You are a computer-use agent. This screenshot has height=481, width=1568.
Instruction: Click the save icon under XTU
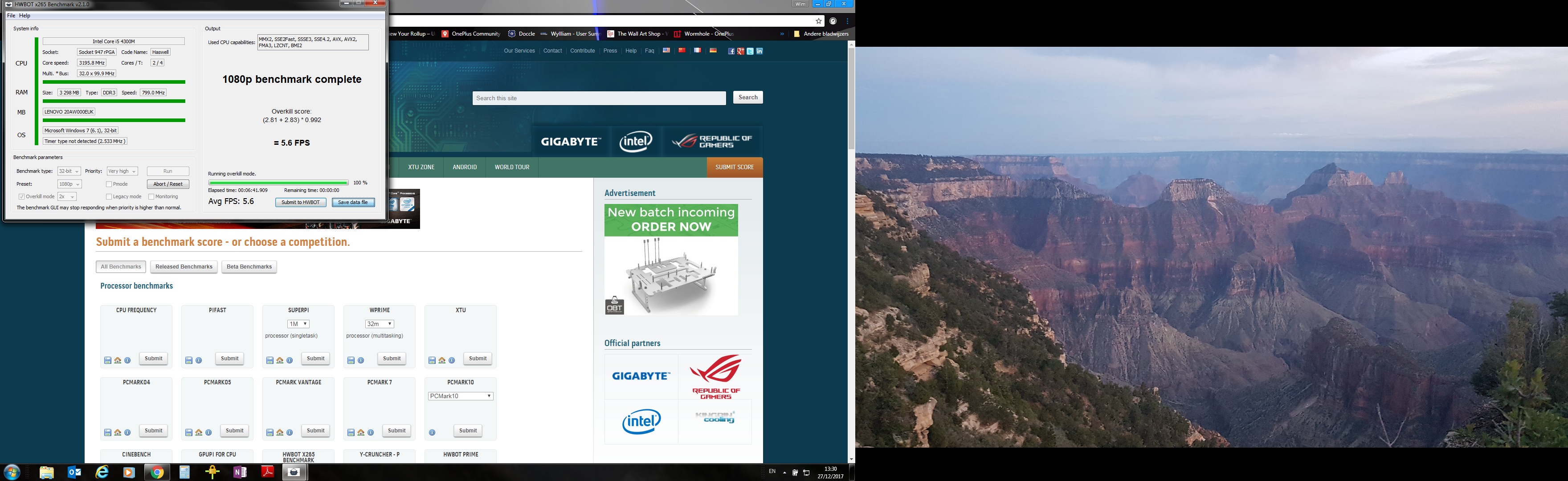pyautogui.click(x=432, y=360)
